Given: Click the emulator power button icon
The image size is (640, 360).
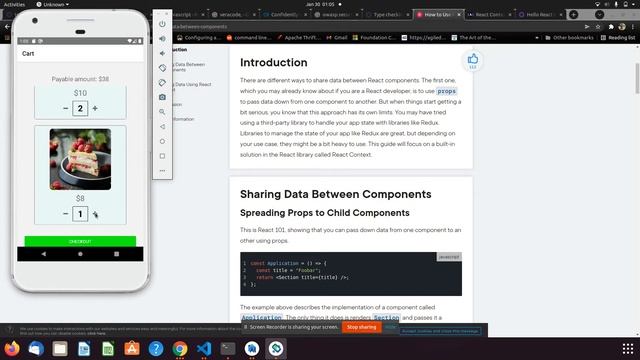Looking at the screenshot, I should 162,24.
